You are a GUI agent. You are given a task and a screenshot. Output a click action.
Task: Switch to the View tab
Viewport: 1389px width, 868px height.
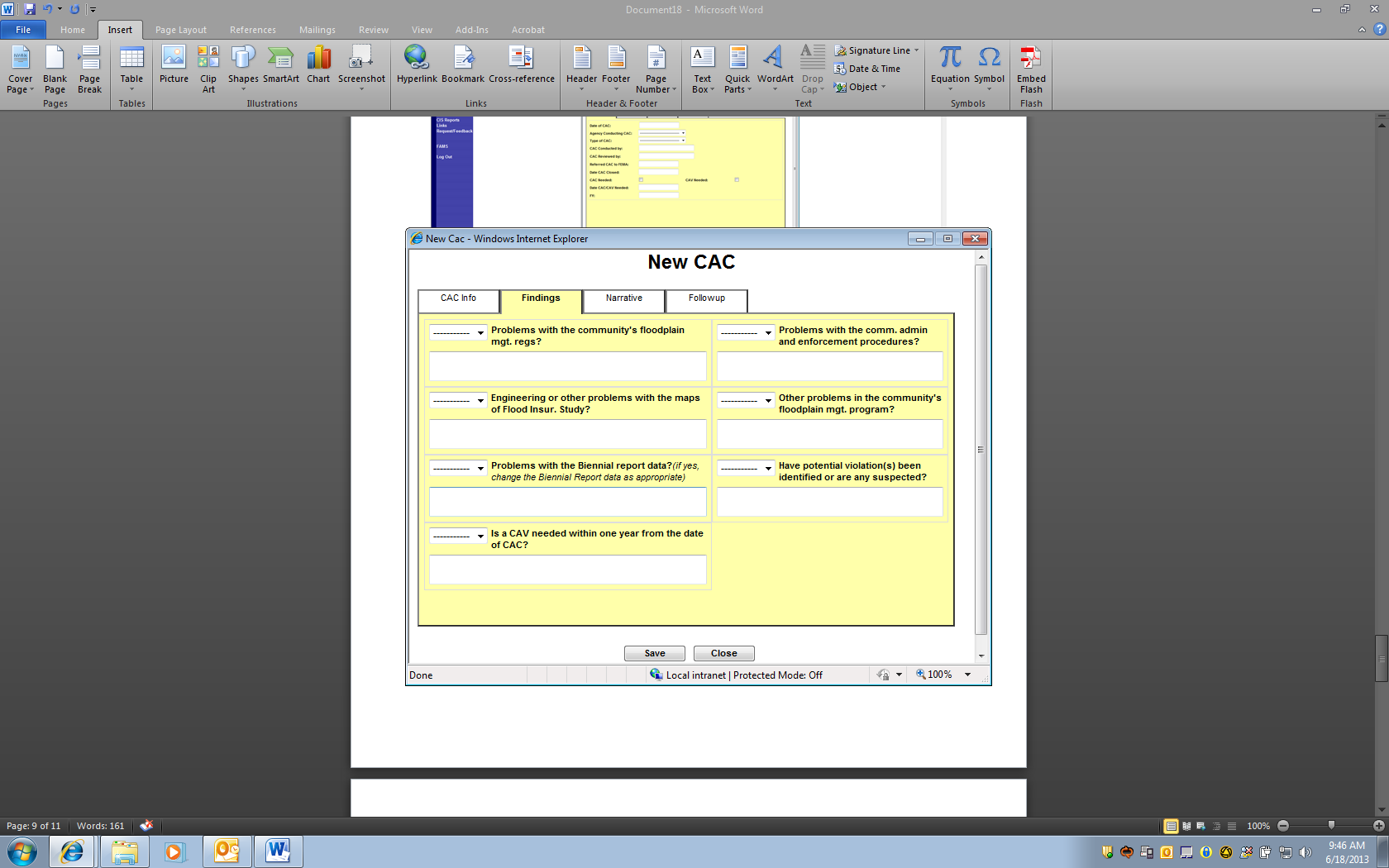tap(422, 30)
